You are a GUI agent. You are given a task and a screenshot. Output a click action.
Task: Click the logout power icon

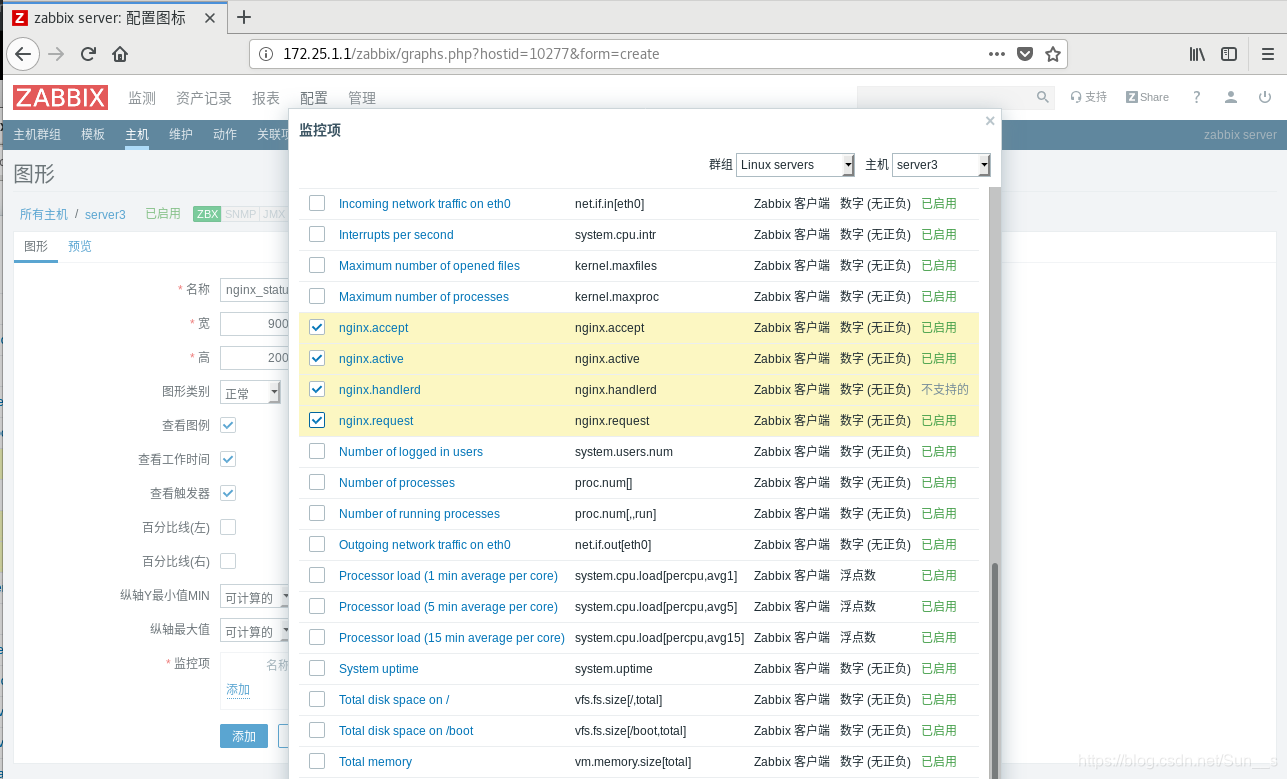[x=1265, y=97]
